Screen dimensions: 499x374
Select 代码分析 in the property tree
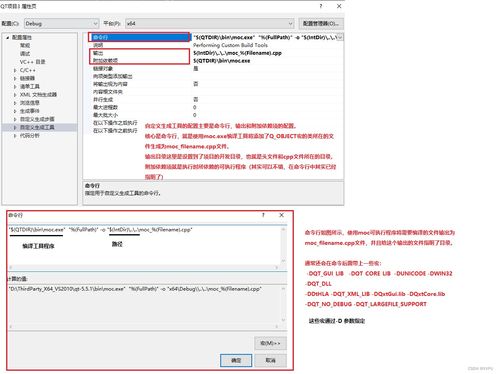[30, 136]
